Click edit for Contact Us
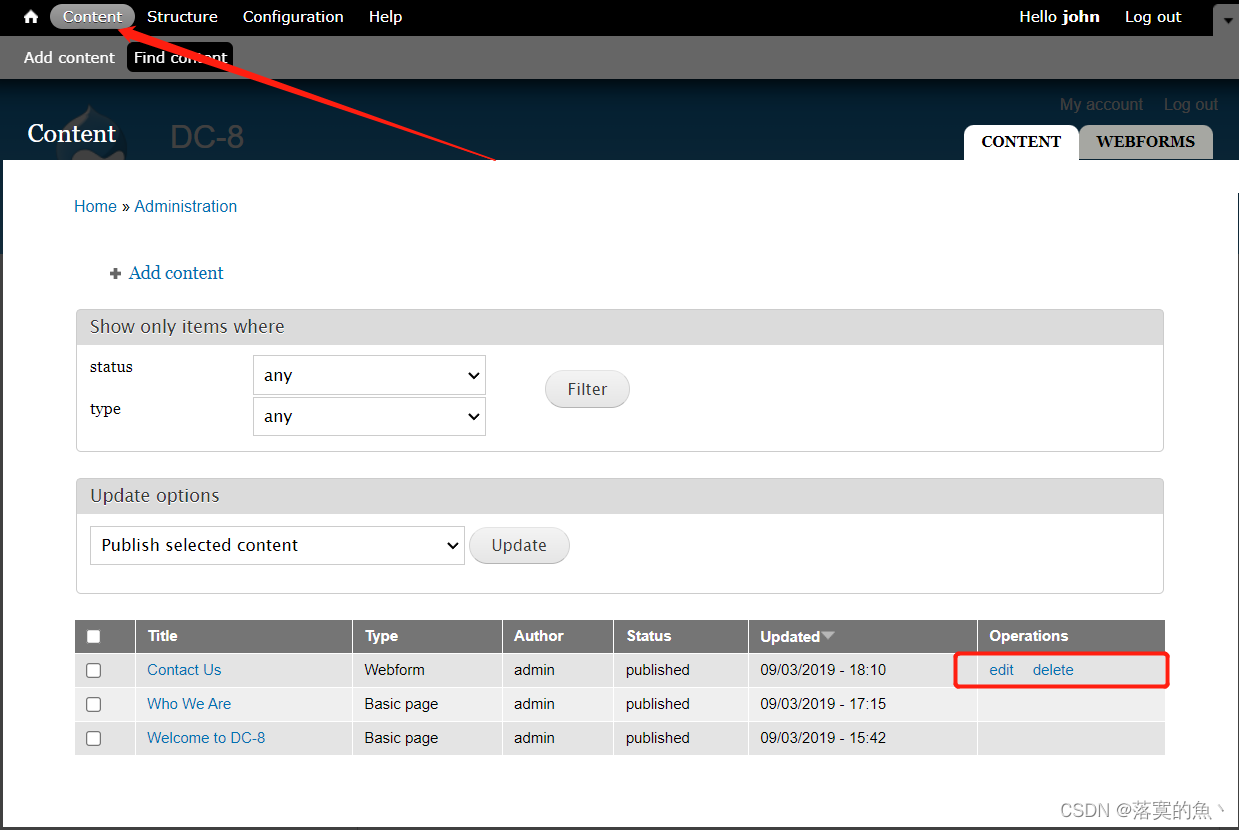The image size is (1239, 830). point(1001,670)
